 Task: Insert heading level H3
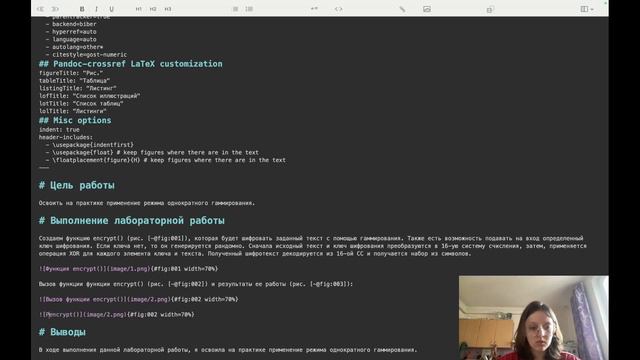(168, 9)
